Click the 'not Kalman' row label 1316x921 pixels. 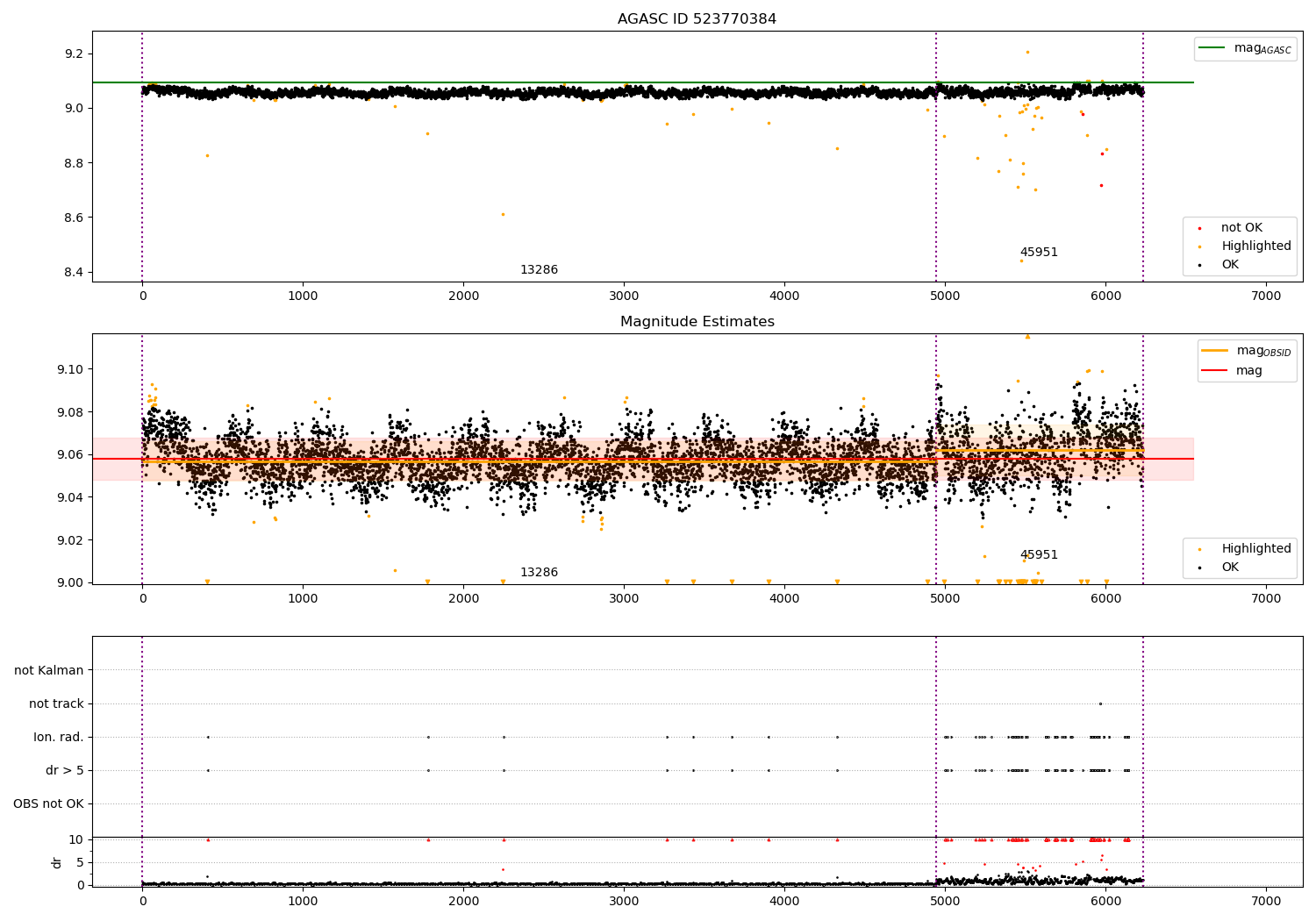[49, 671]
